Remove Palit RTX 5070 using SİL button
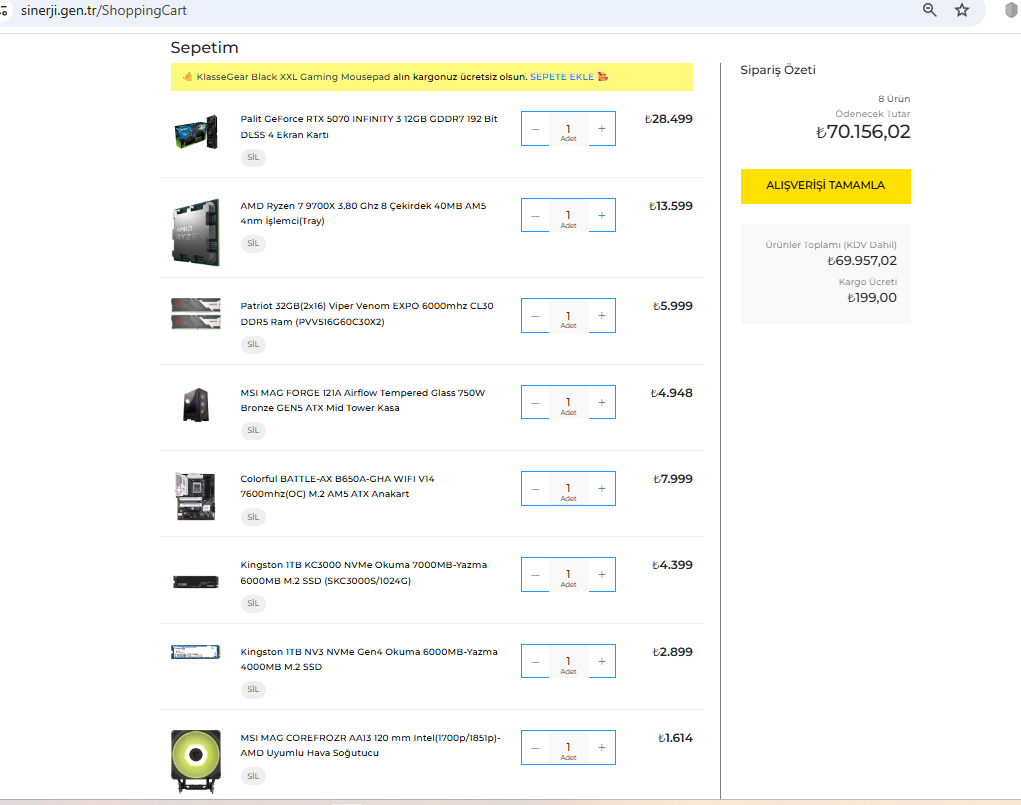This screenshot has height=805, width=1021. [253, 157]
